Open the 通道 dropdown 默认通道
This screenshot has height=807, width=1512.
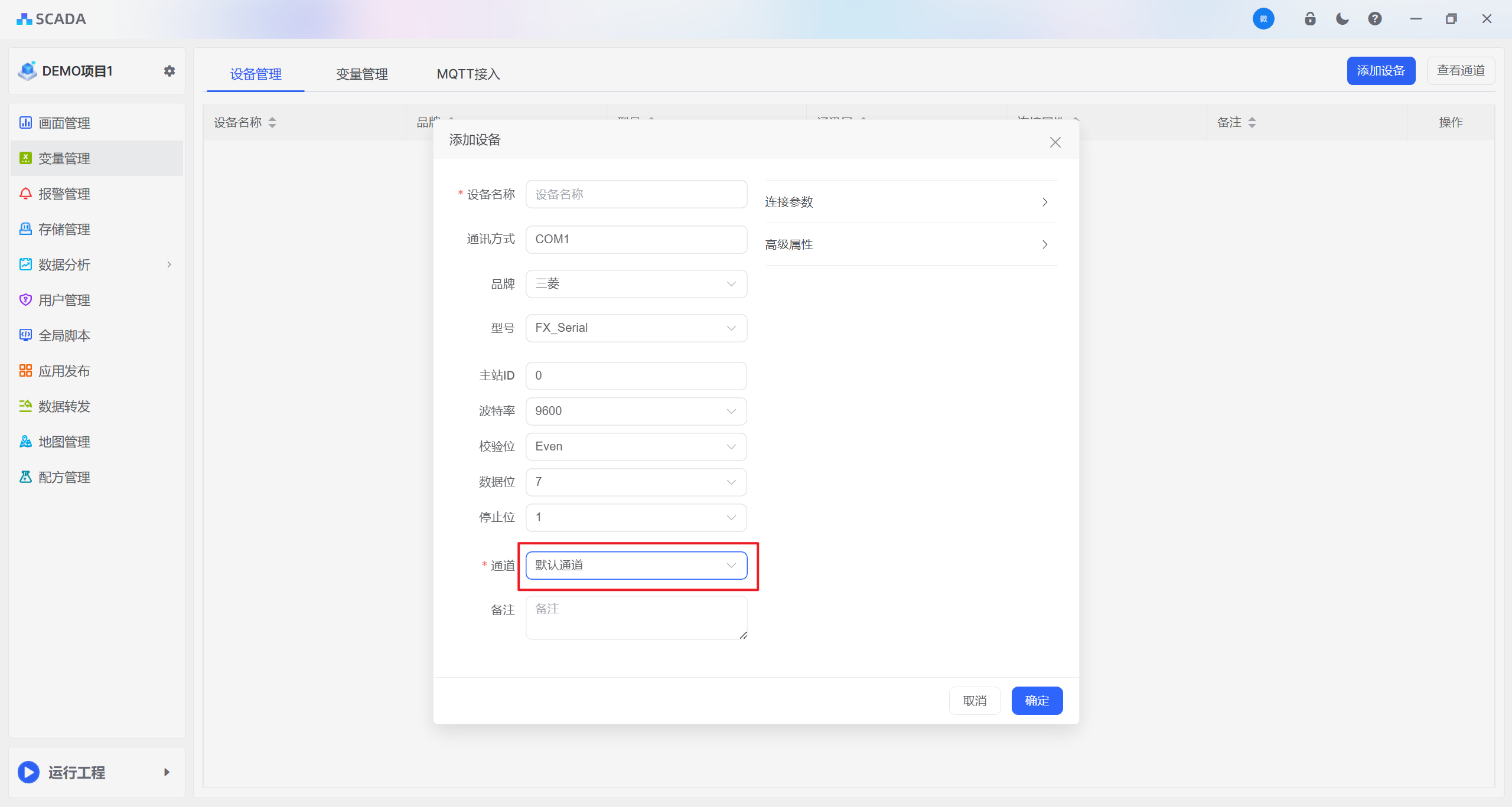(x=636, y=566)
